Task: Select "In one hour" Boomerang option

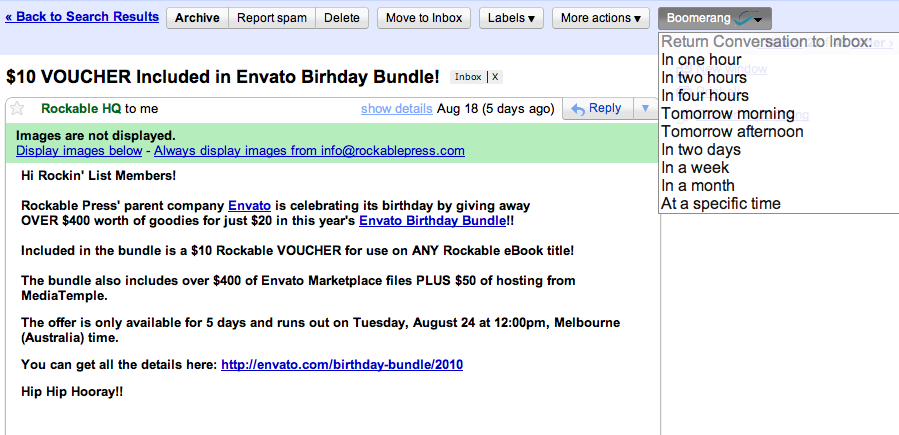Action: coord(701,60)
